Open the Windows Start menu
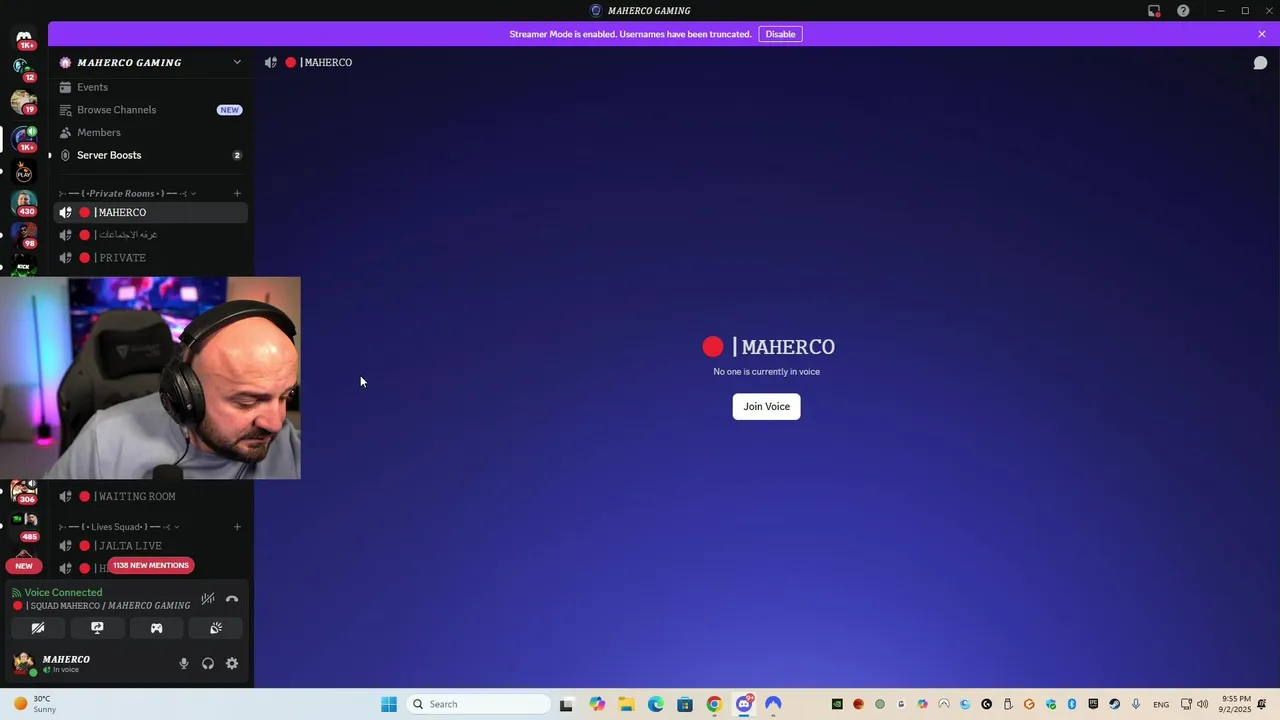1280x720 pixels. [x=389, y=704]
